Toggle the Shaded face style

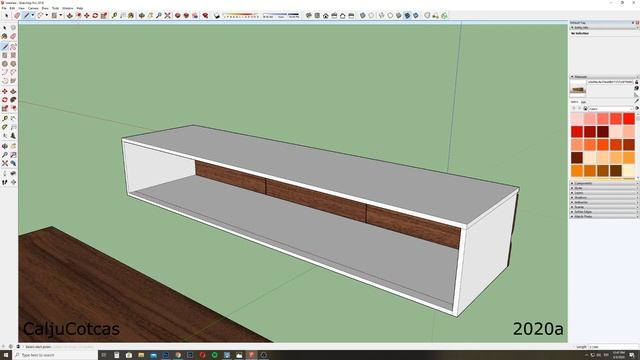398,16
